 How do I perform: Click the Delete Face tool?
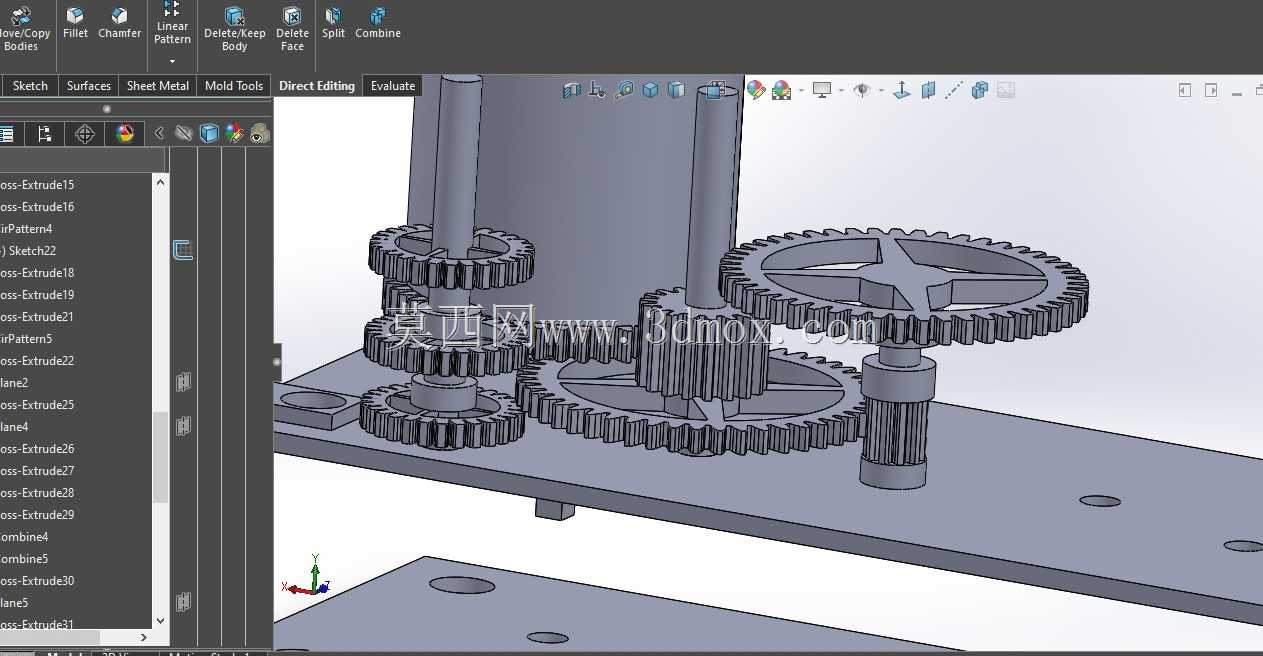click(292, 28)
